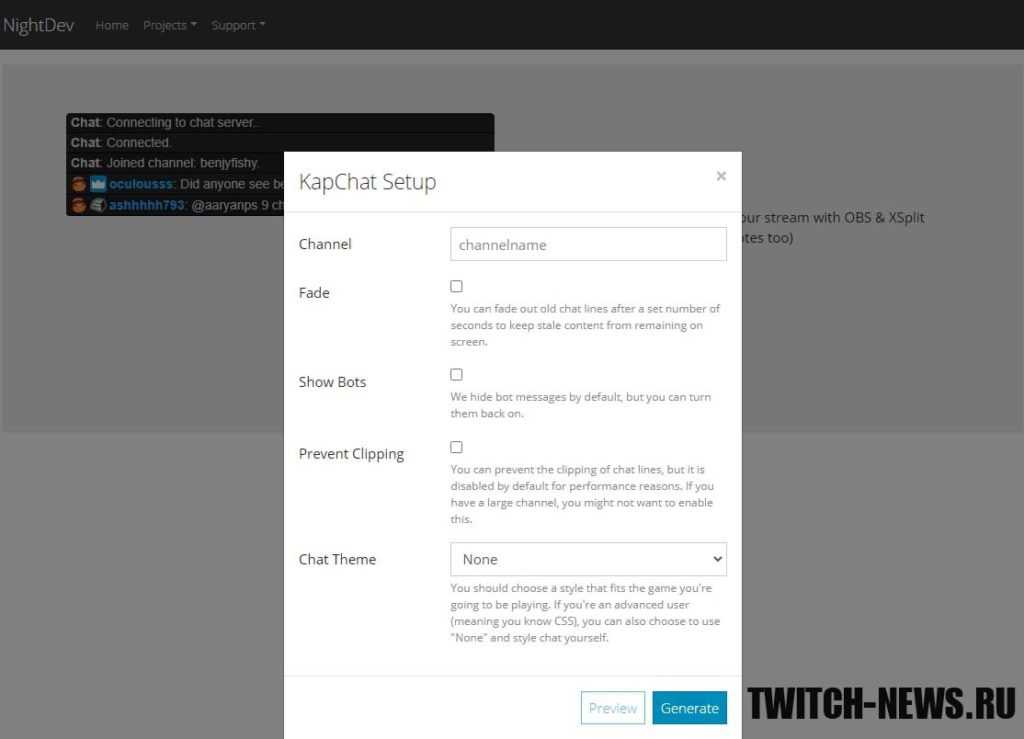Click the Fade option label

tap(314, 293)
